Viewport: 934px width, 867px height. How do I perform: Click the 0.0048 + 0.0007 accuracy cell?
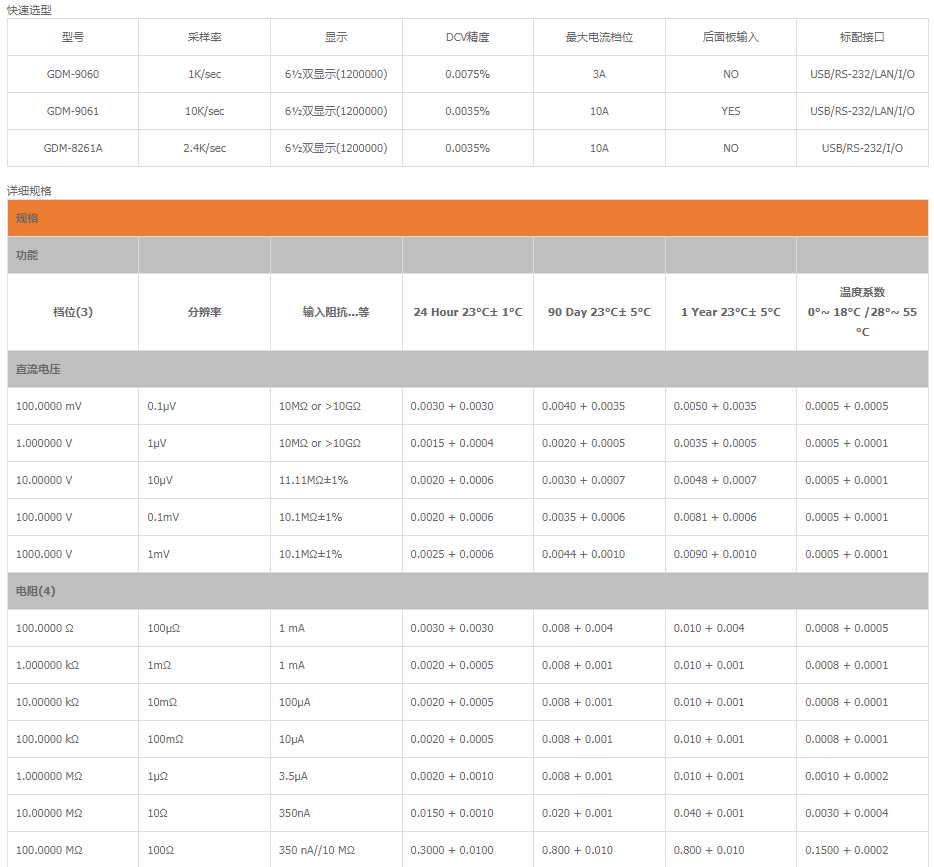731,480
